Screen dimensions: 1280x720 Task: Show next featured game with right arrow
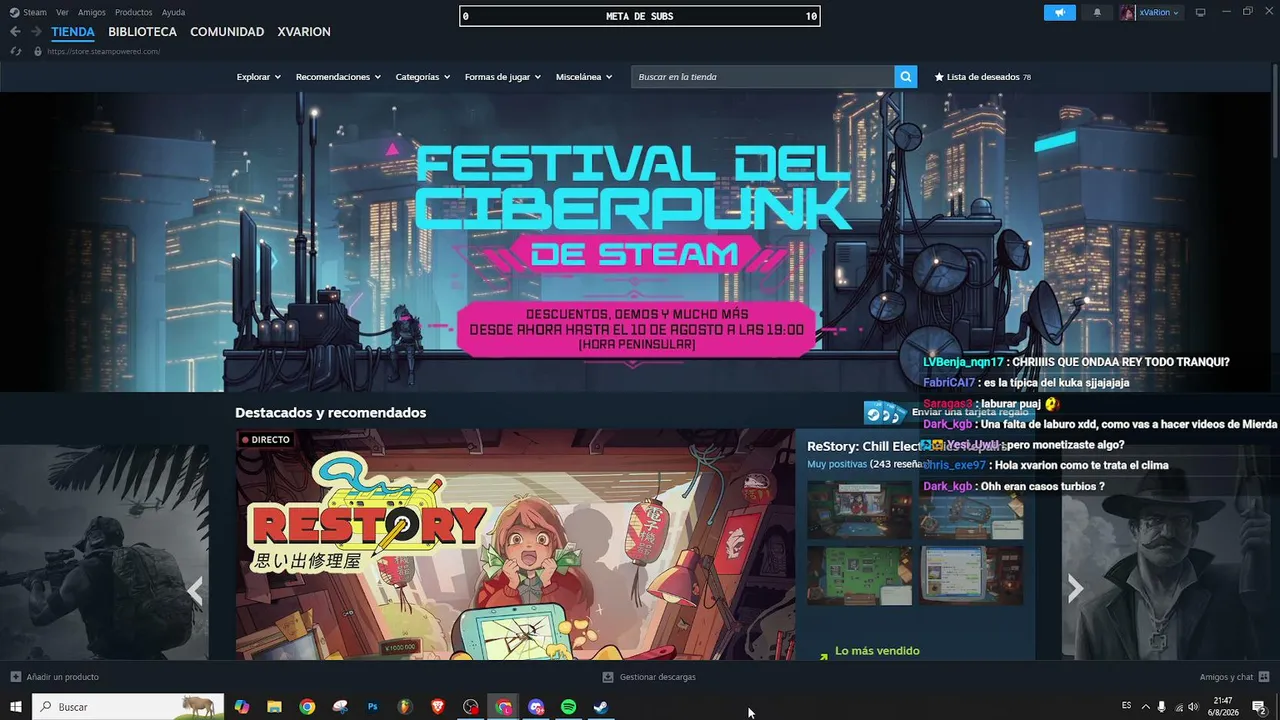pyautogui.click(x=1075, y=590)
